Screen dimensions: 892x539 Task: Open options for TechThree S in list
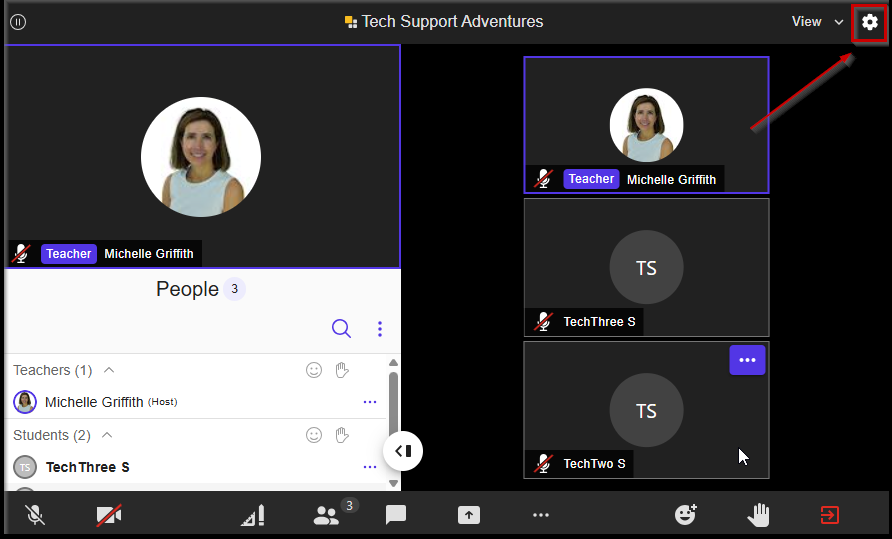point(370,467)
